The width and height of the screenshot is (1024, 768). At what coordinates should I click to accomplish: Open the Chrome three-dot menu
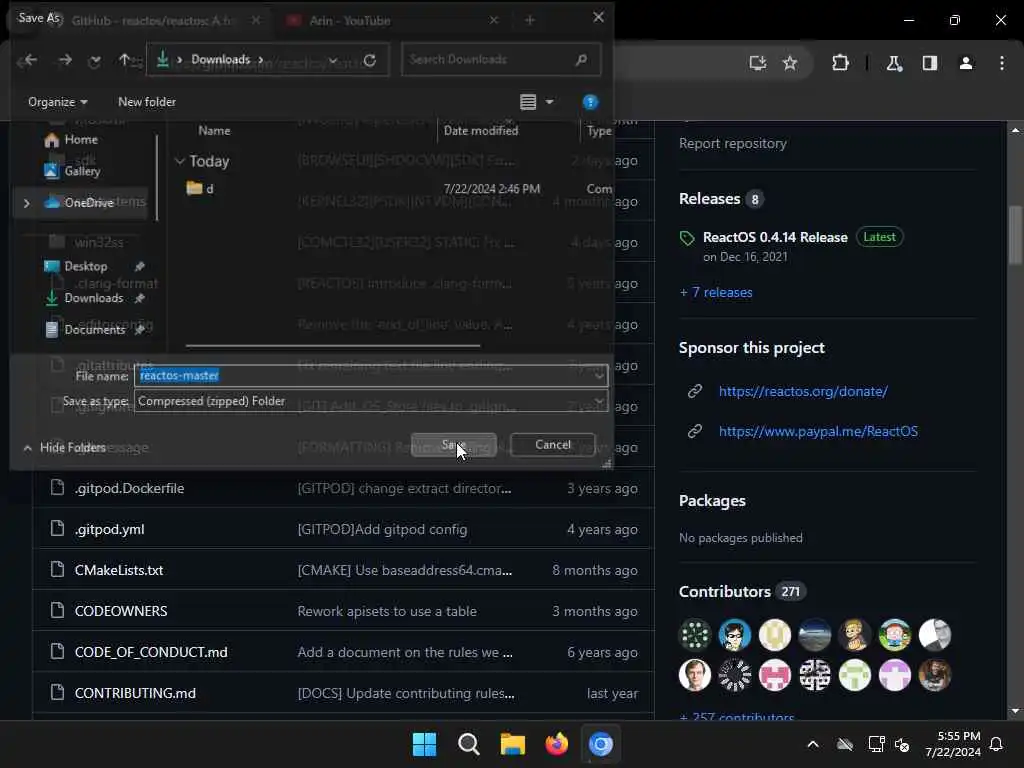[x=1002, y=63]
